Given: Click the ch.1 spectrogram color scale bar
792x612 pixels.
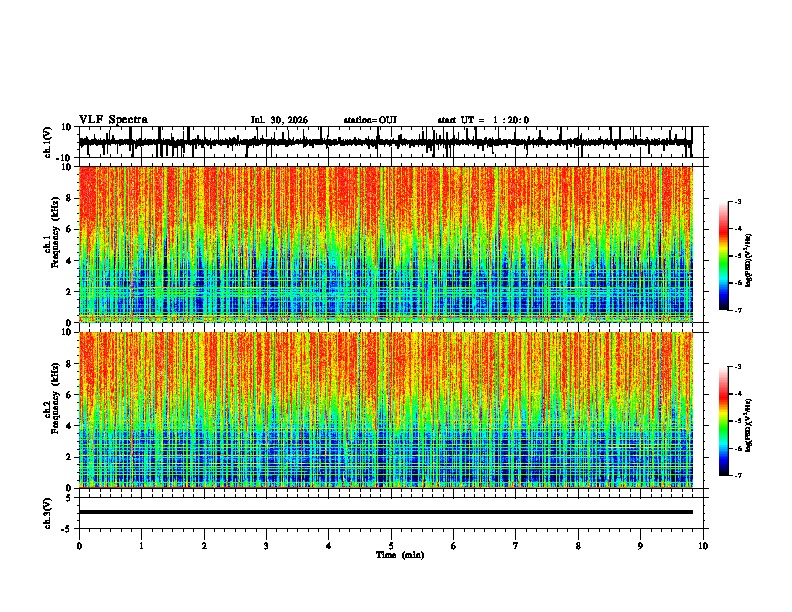Looking at the screenshot, I should tap(724, 256).
